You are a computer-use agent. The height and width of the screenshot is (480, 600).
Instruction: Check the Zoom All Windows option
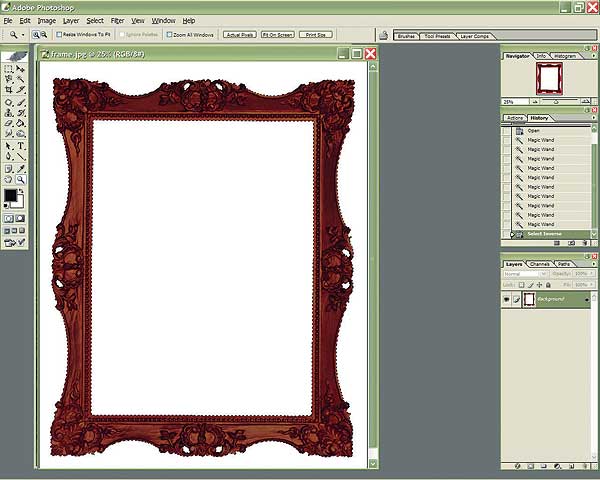(x=170, y=34)
